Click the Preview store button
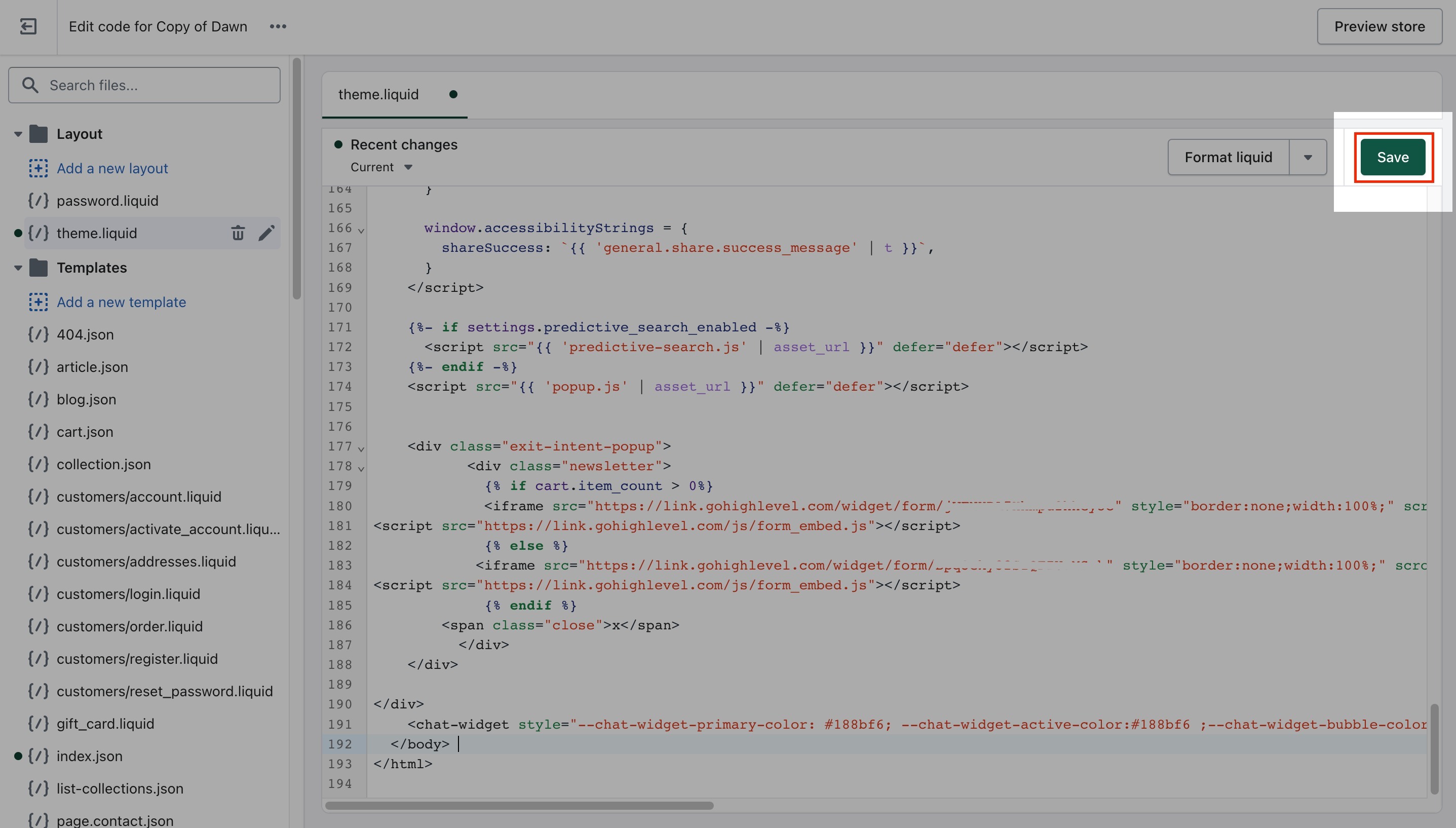Viewport: 1456px width, 828px height. click(1380, 27)
